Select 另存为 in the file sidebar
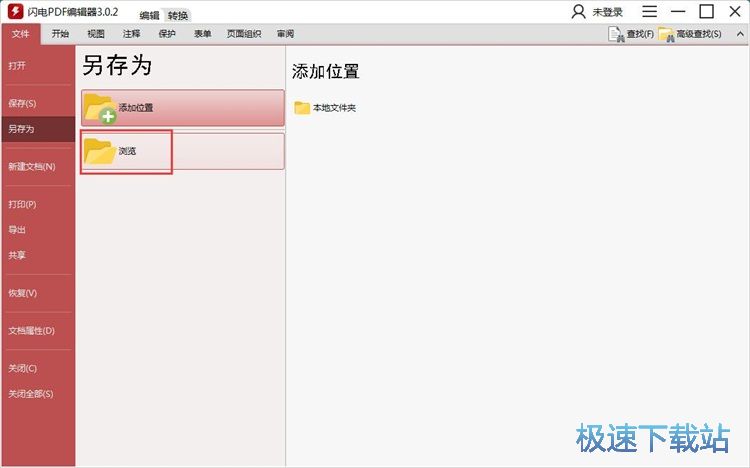Screen dimensions: 750x468 pos(38,129)
